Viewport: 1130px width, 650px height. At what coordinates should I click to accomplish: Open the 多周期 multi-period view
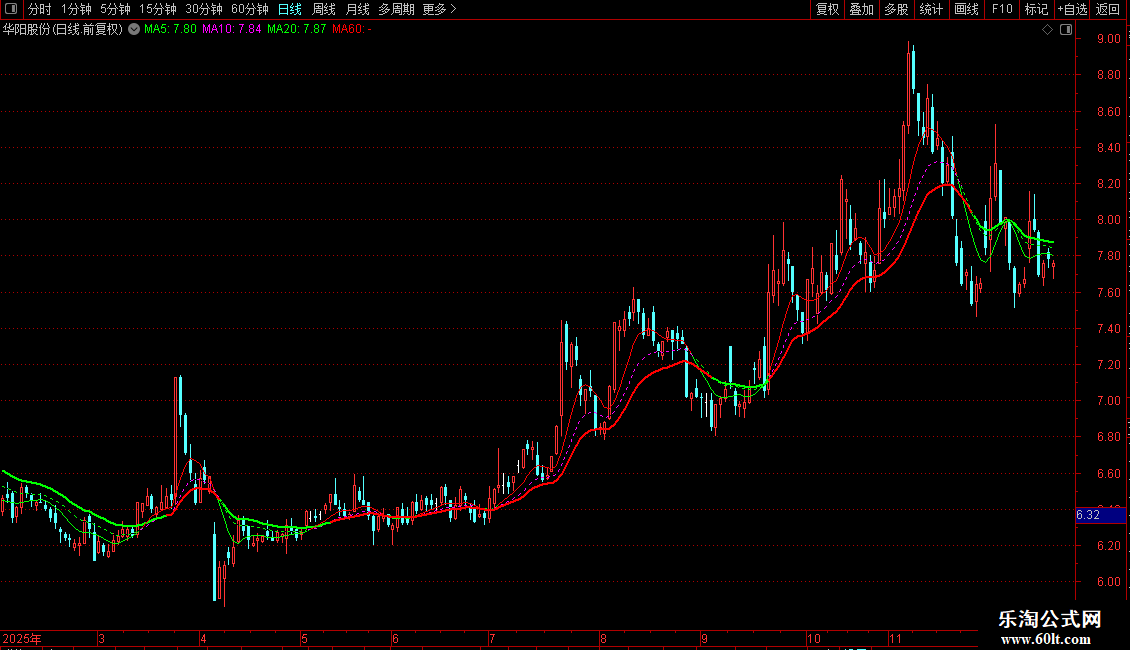(396, 9)
